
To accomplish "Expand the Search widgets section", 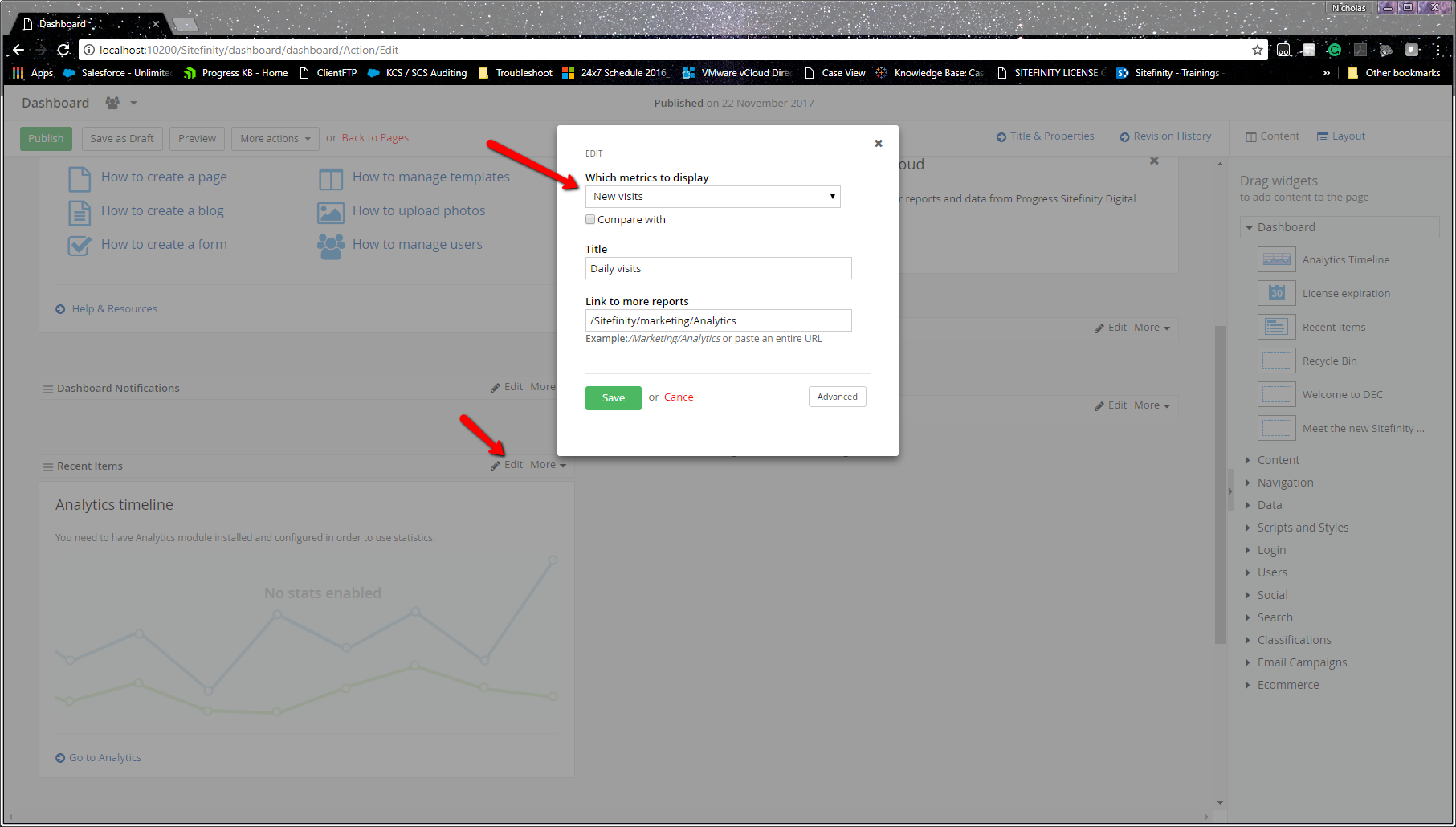I will coord(1269,617).
